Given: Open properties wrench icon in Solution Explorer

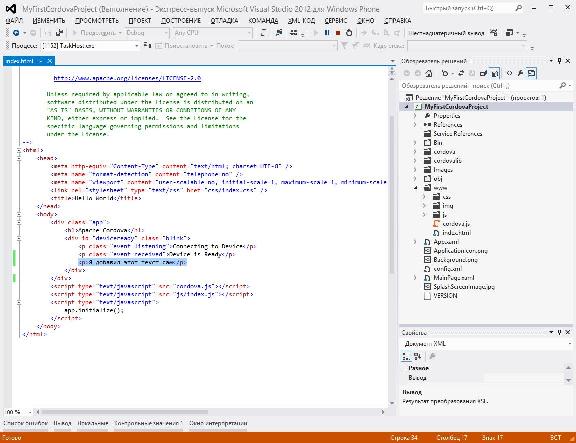Looking at the screenshot, I should (520, 73).
